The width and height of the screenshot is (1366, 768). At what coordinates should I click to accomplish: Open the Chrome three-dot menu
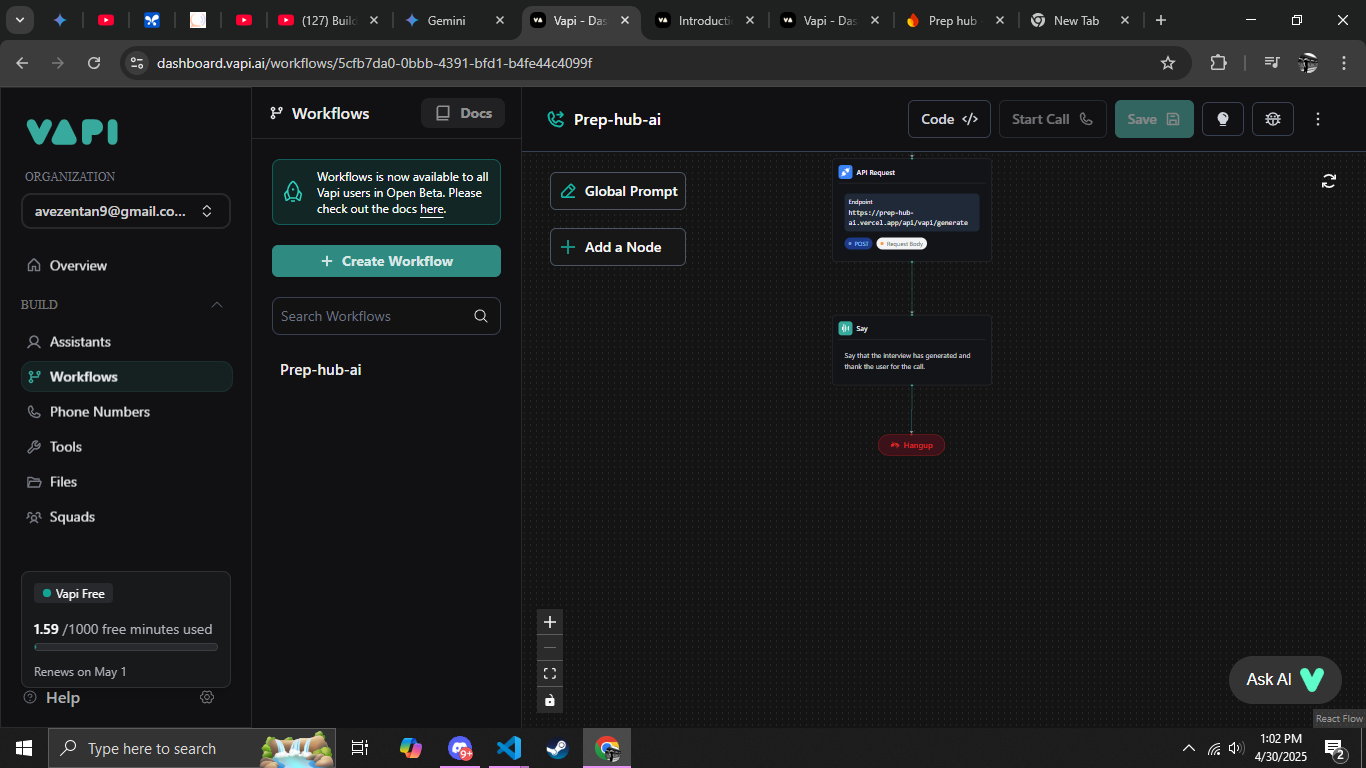[x=1343, y=63]
